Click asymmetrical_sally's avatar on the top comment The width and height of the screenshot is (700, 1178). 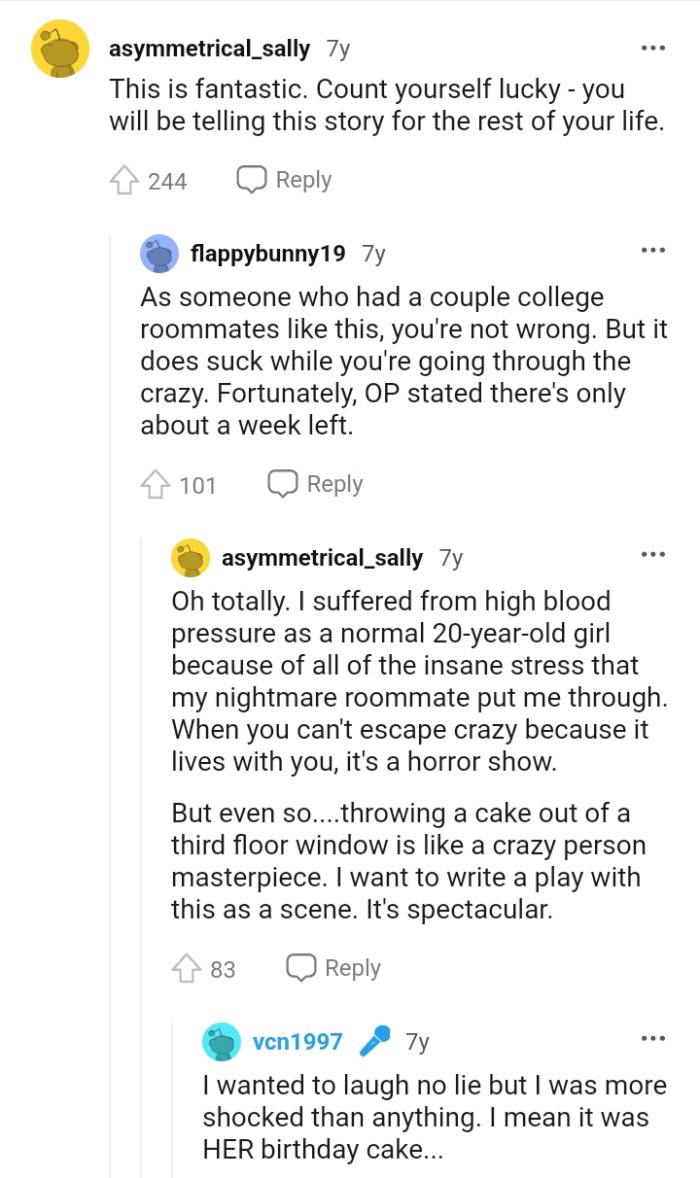pyautogui.click(x=60, y=47)
